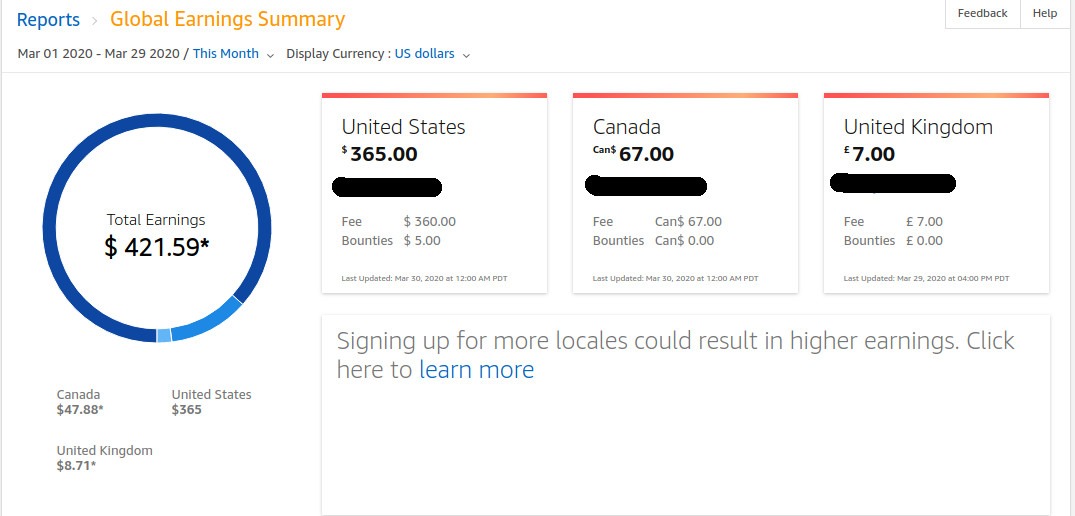Viewport: 1075px width, 516px height.
Task: Open the Help tab
Action: click(x=1045, y=14)
